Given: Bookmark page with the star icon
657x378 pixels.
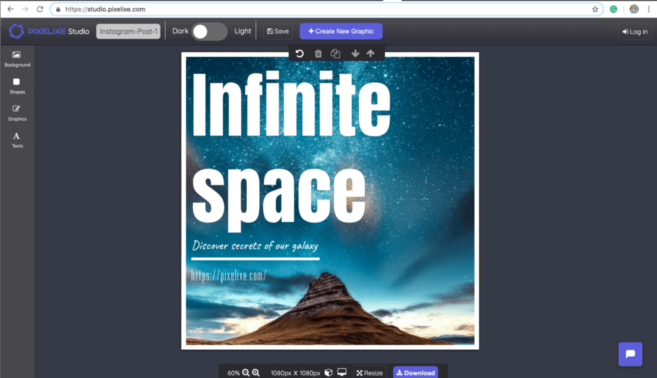Looking at the screenshot, I should coord(595,9).
